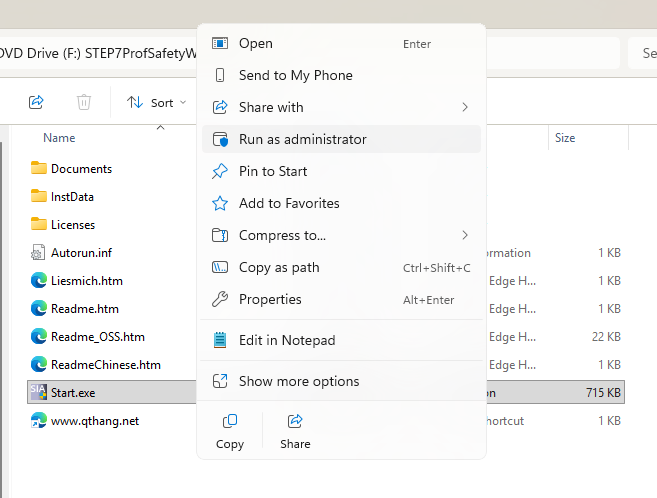
Task: Select the InstData folder in file list
Action: 72,197
